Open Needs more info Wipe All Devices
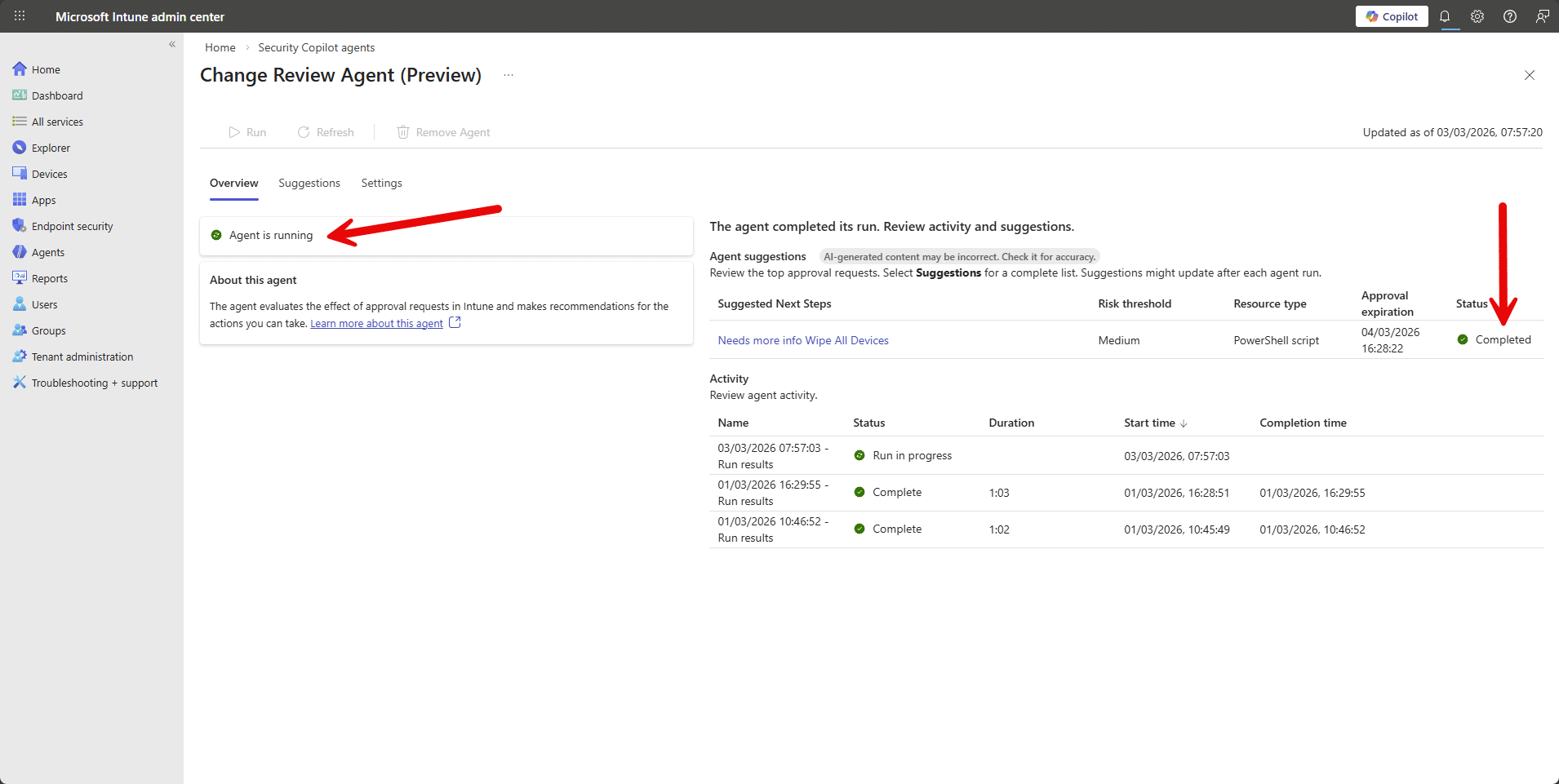The width and height of the screenshot is (1559, 784). coord(802,340)
